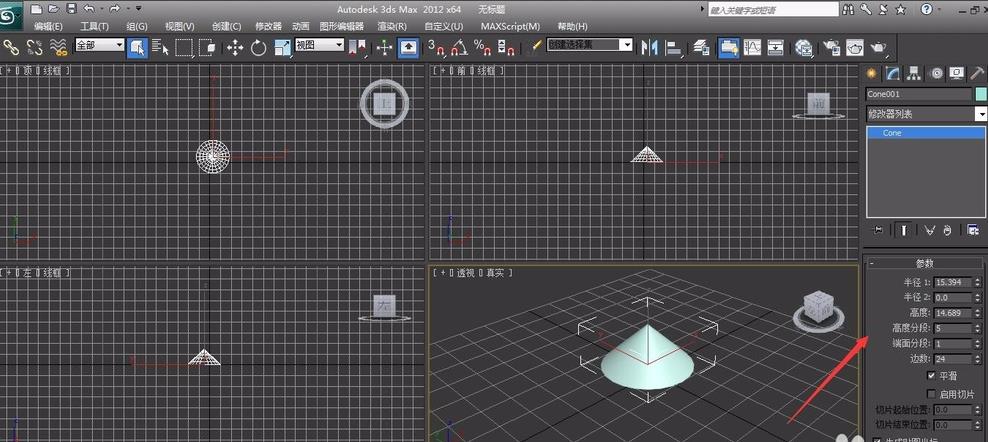
Task: Toggle Window/Crossing selection mode
Action: 207,47
